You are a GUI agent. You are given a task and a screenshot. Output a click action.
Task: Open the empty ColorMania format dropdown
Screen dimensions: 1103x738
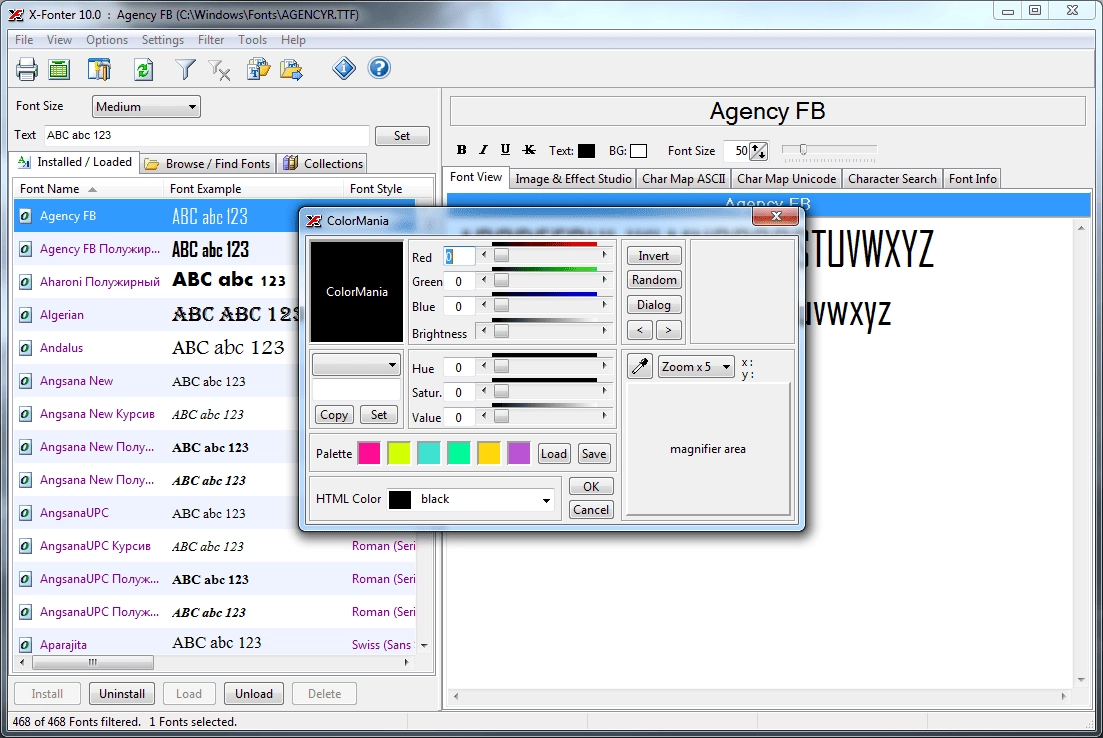coord(356,364)
